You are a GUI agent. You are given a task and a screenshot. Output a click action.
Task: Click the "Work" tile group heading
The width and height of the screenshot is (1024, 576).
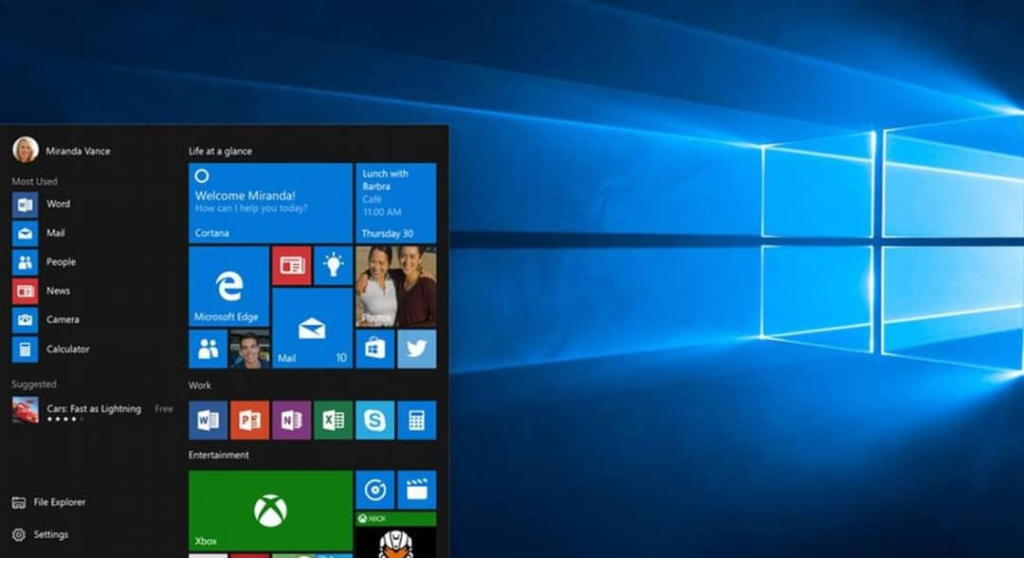click(200, 385)
